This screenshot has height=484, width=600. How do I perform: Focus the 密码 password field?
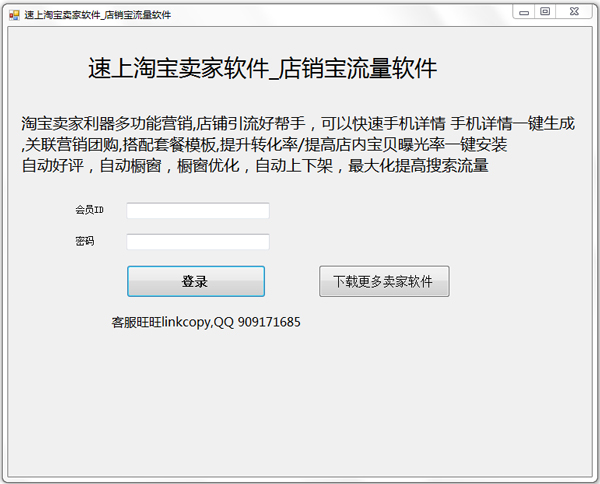click(x=198, y=242)
